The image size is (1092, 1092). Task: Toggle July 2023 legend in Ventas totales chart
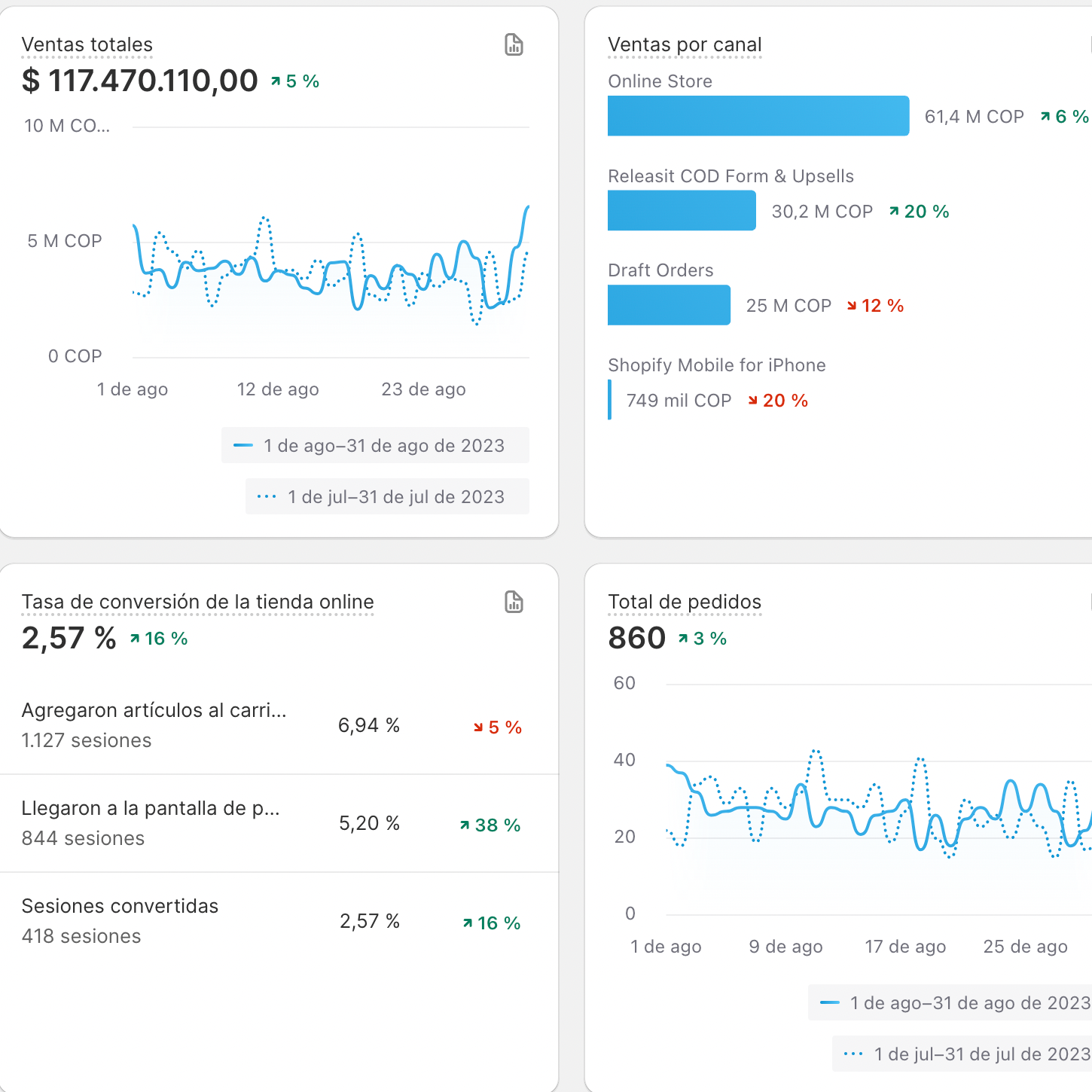387,497
